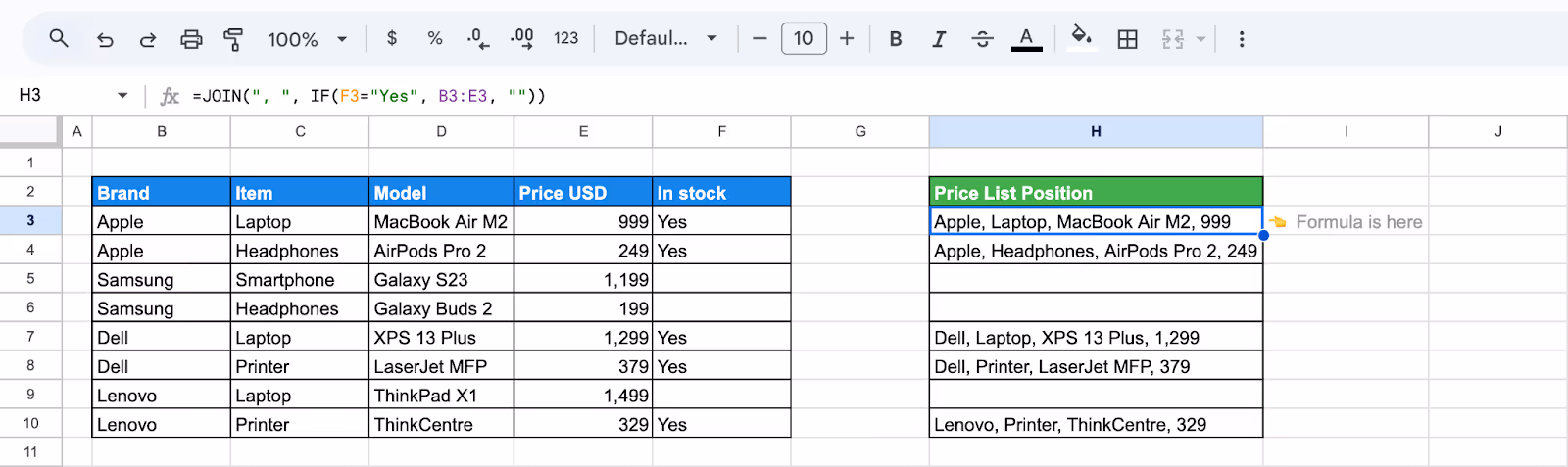Screen dimensions: 1568x467
Task: Select row 3 header
Action: point(30,221)
